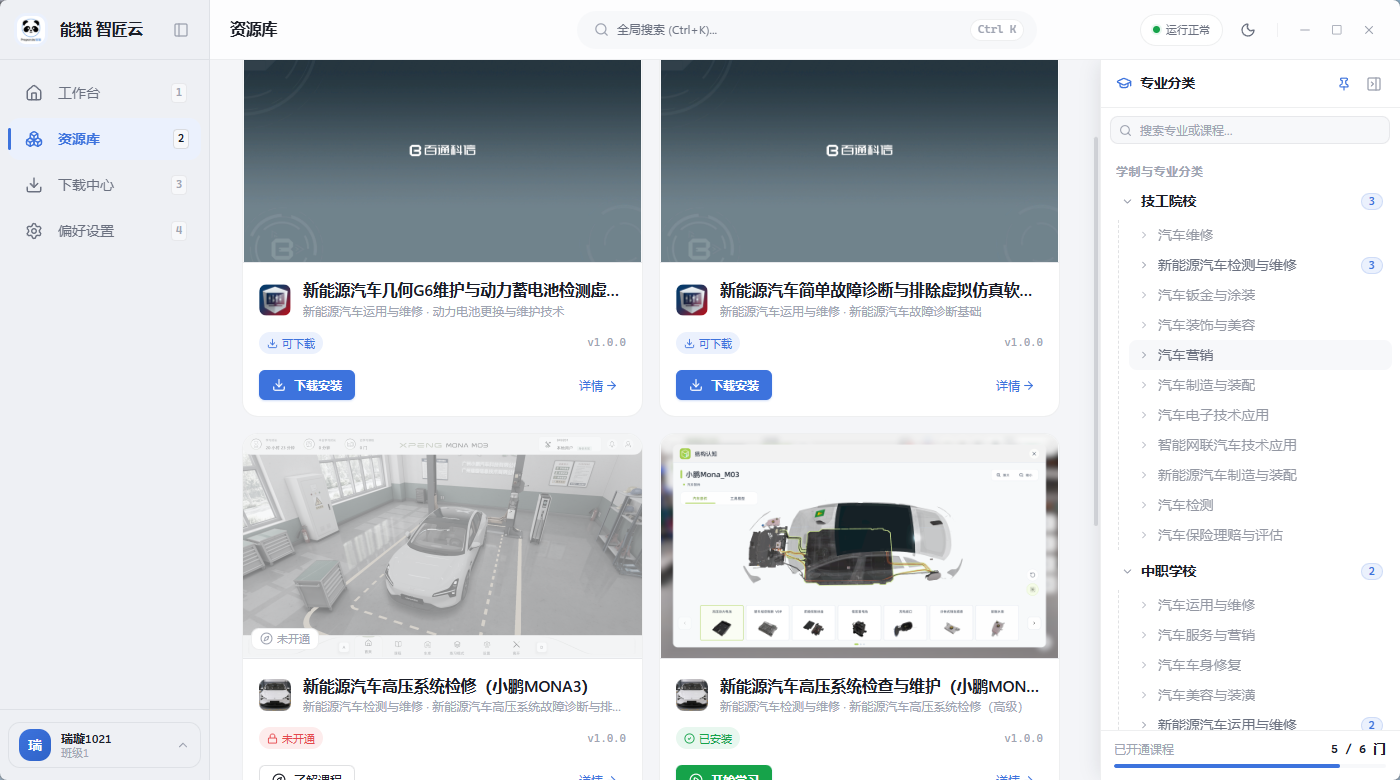Expand 新能源汽车检测与维修 tree node
Screen dimensions: 1400x780
pyautogui.click(x=1144, y=265)
